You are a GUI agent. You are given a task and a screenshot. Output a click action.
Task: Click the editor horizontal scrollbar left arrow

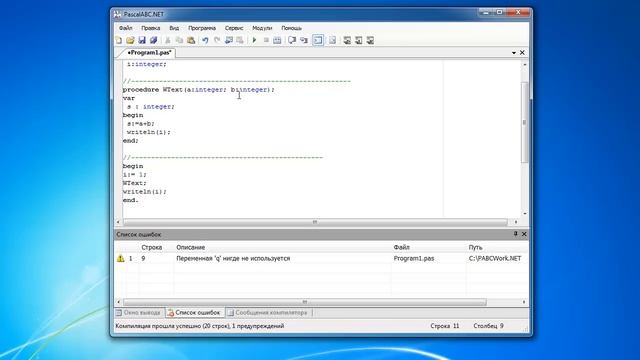click(x=119, y=222)
